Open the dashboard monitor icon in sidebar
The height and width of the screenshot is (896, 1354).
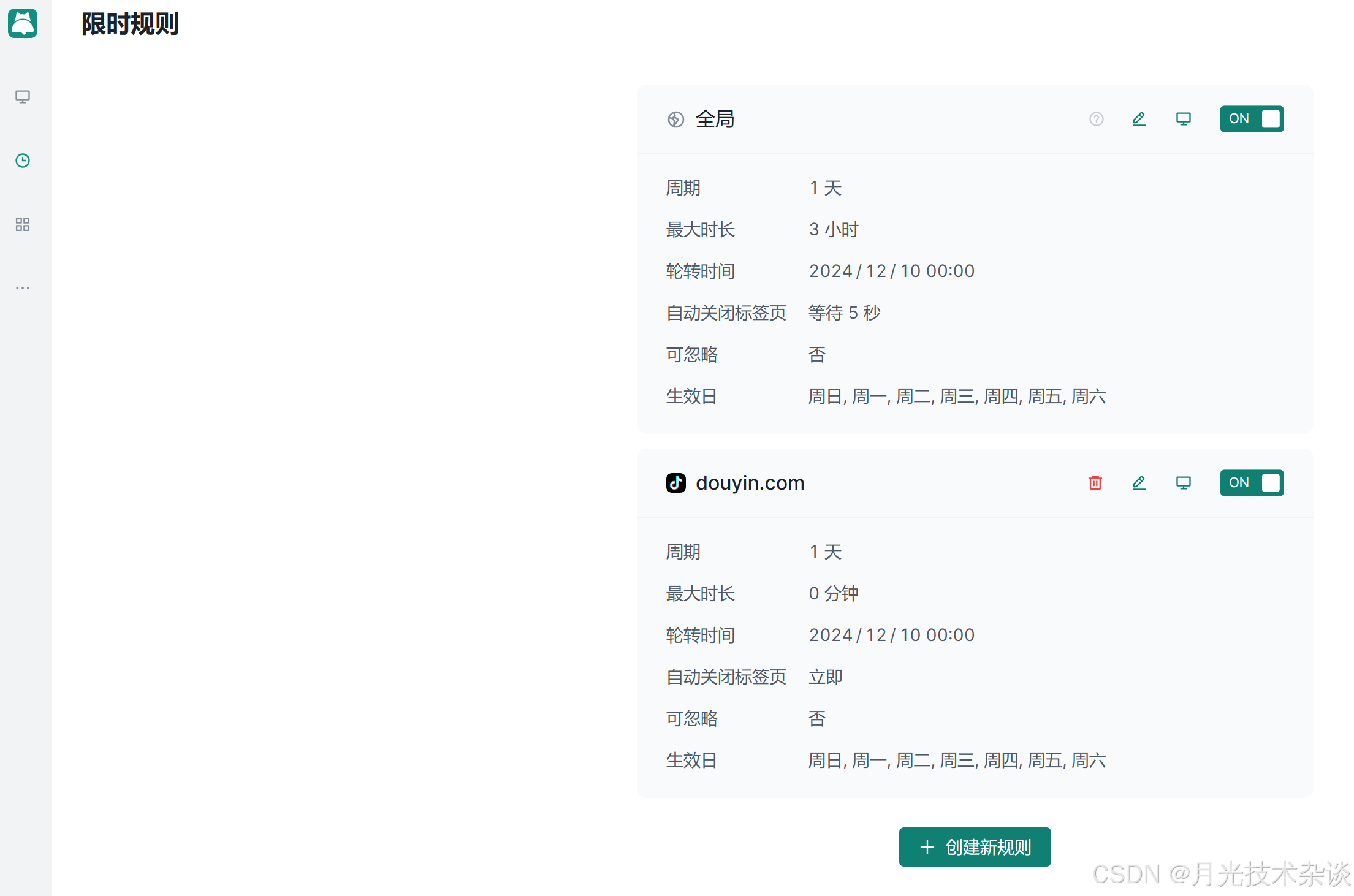click(23, 97)
